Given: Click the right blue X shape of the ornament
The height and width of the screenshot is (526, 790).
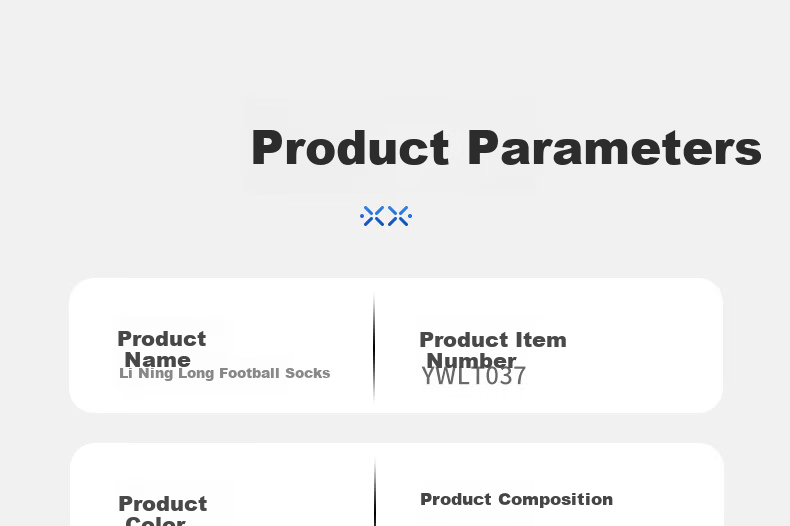Looking at the screenshot, I should pyautogui.click(x=399, y=216).
